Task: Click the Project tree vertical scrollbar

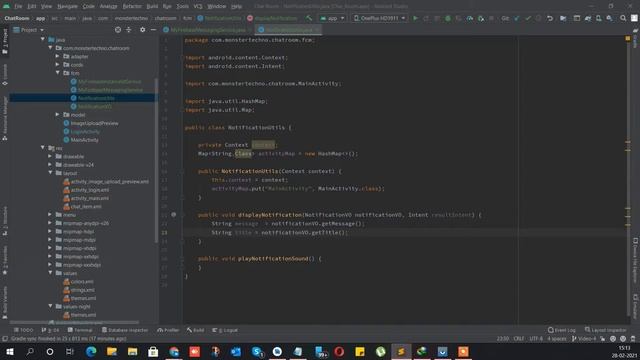Action: click(x=156, y=160)
